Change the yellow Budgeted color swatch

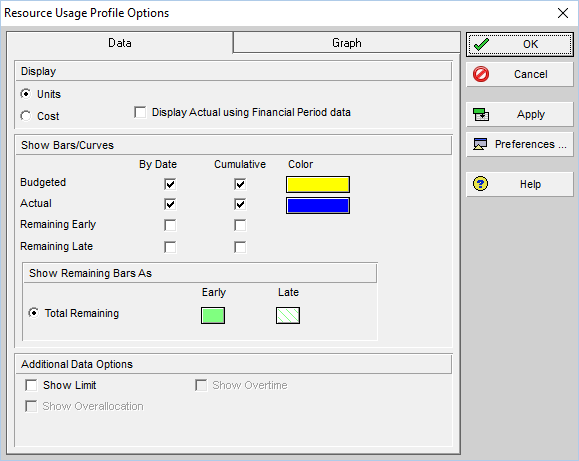pyautogui.click(x=318, y=184)
